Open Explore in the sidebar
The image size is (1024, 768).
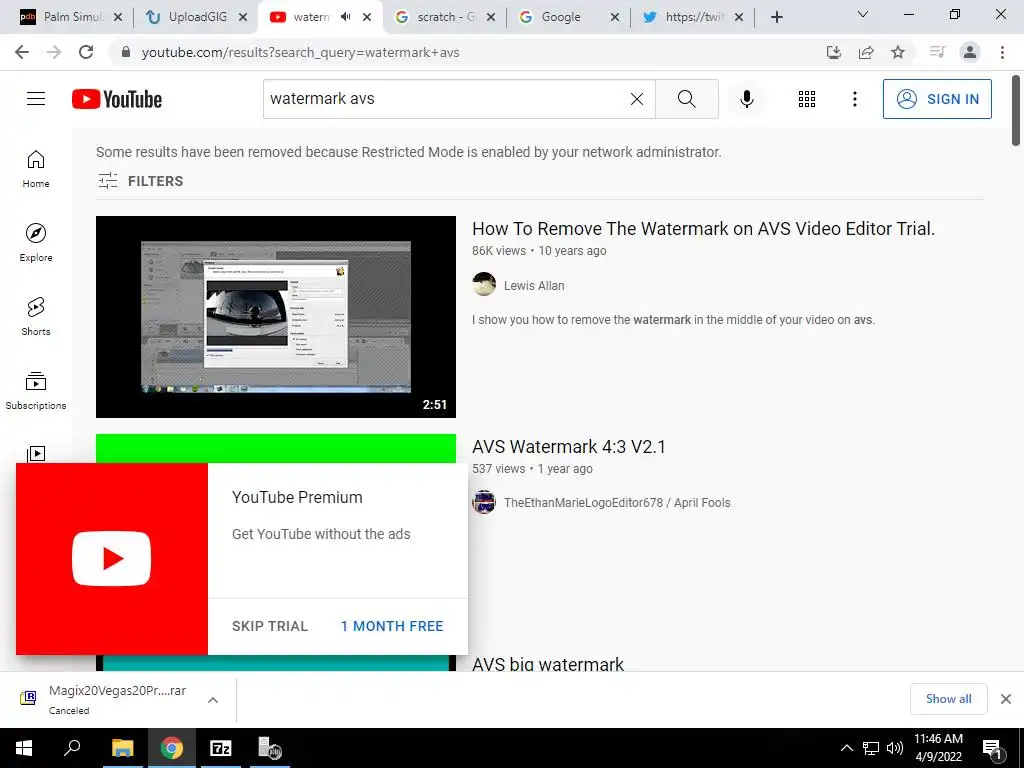(x=36, y=242)
